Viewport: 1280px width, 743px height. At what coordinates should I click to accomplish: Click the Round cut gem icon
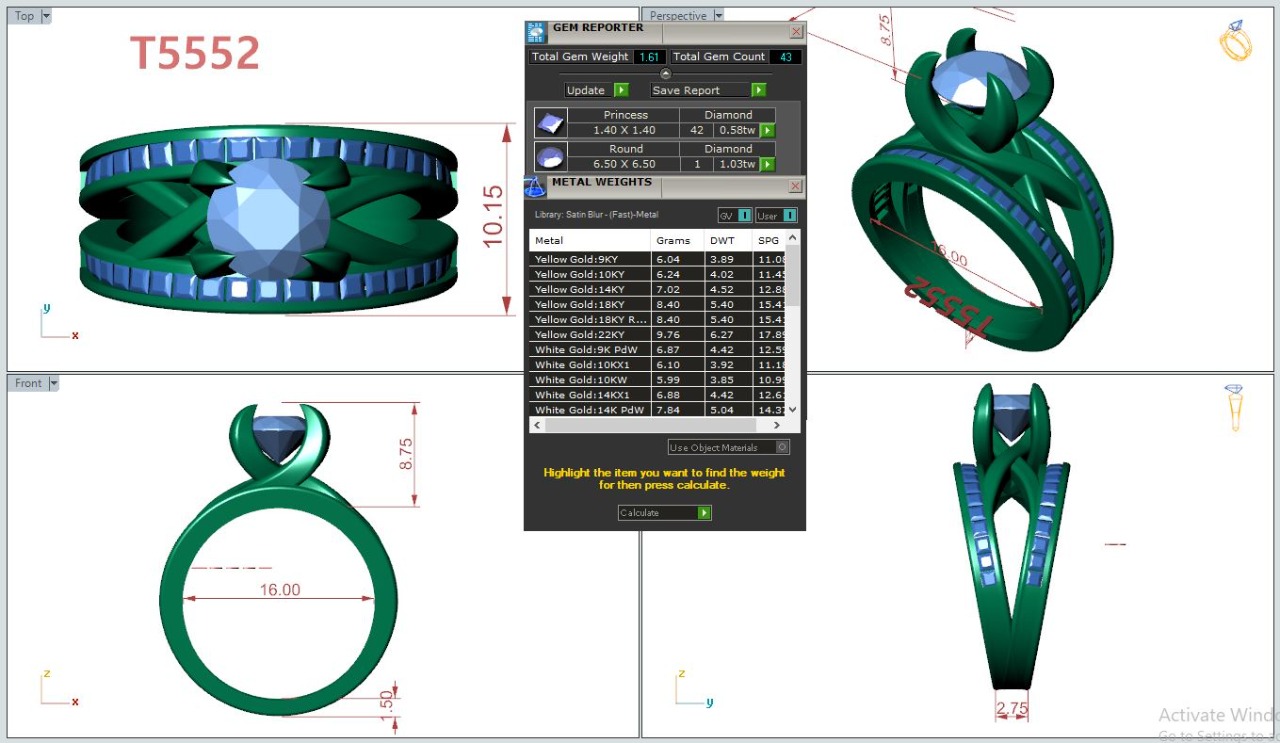(550, 156)
